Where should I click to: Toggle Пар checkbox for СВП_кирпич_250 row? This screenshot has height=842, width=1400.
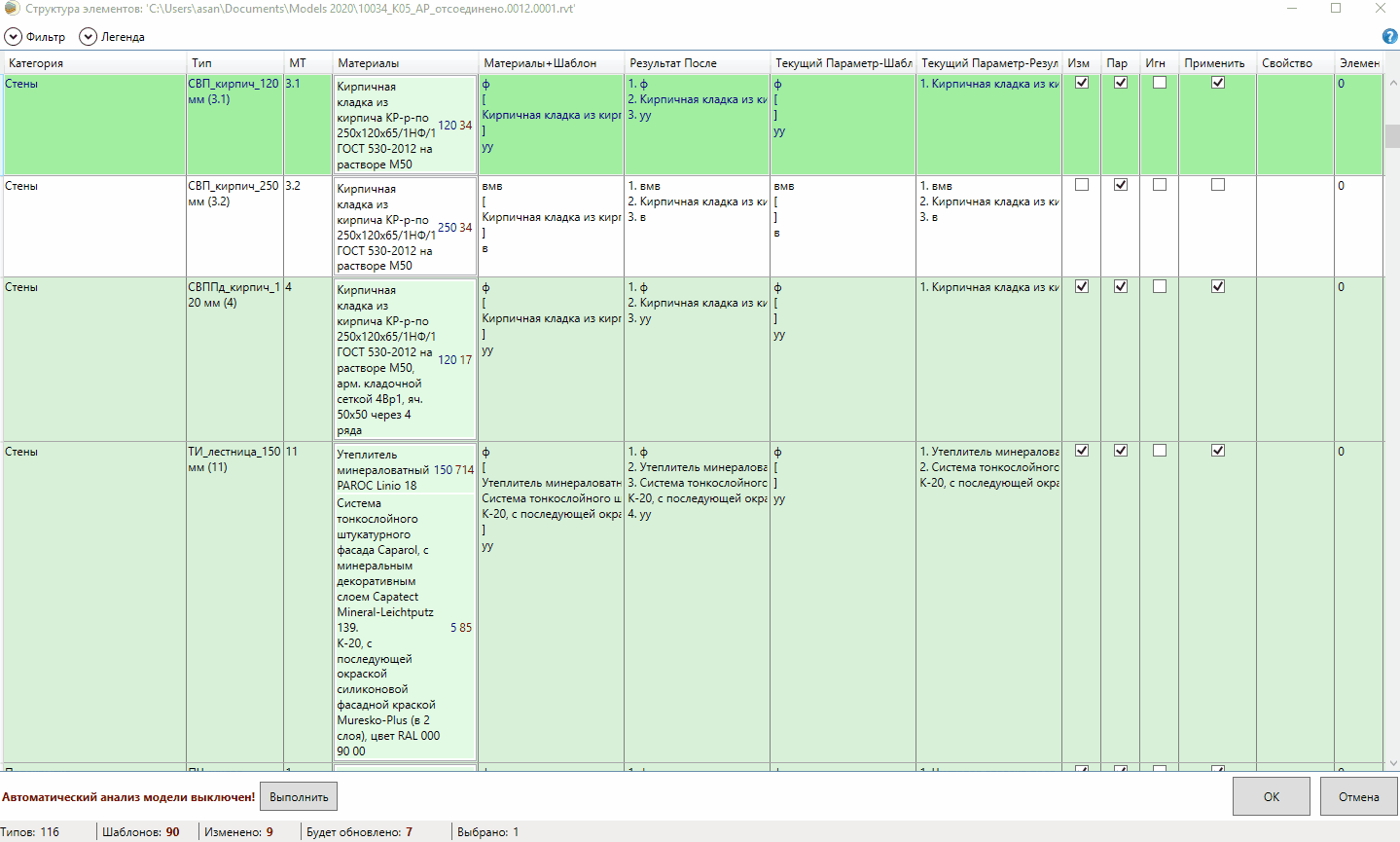tap(1121, 185)
